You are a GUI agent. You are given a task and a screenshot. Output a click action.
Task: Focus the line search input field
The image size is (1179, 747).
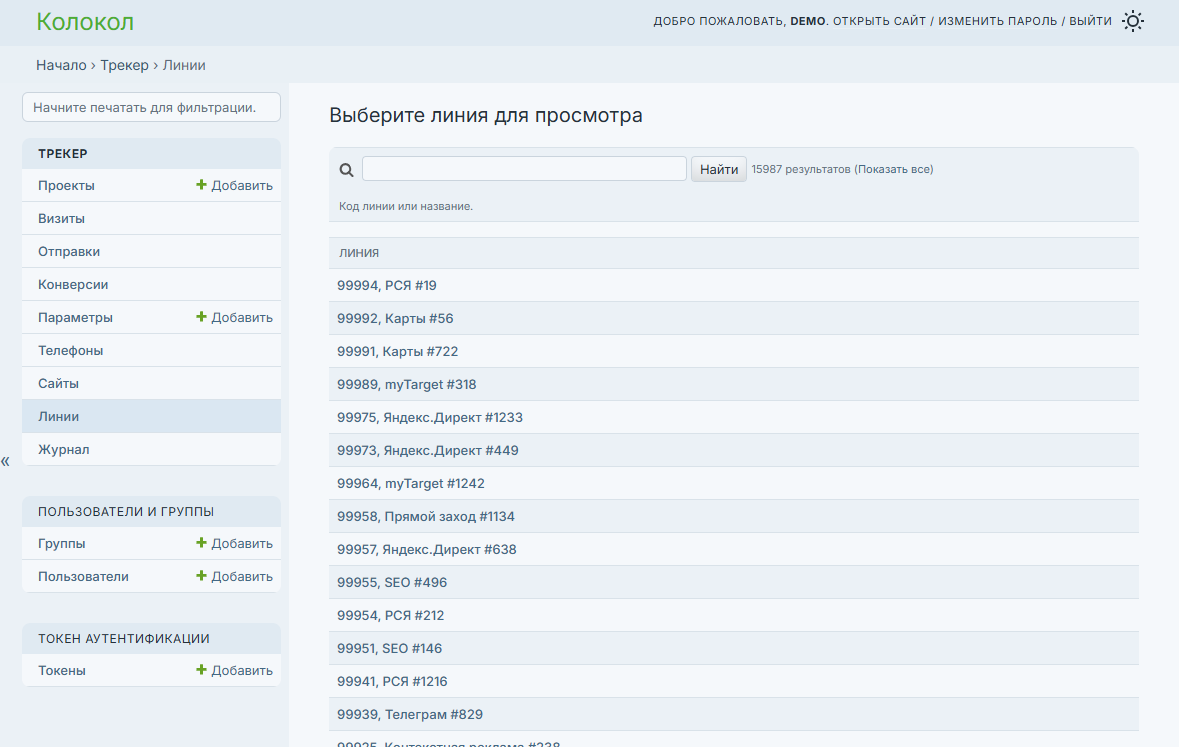click(x=524, y=169)
